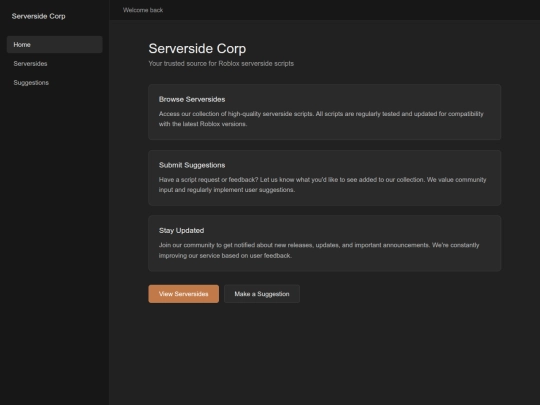Viewport: 540px width, 405px height.
Task: Click the 'improving our service' text line
Action: click(225, 256)
